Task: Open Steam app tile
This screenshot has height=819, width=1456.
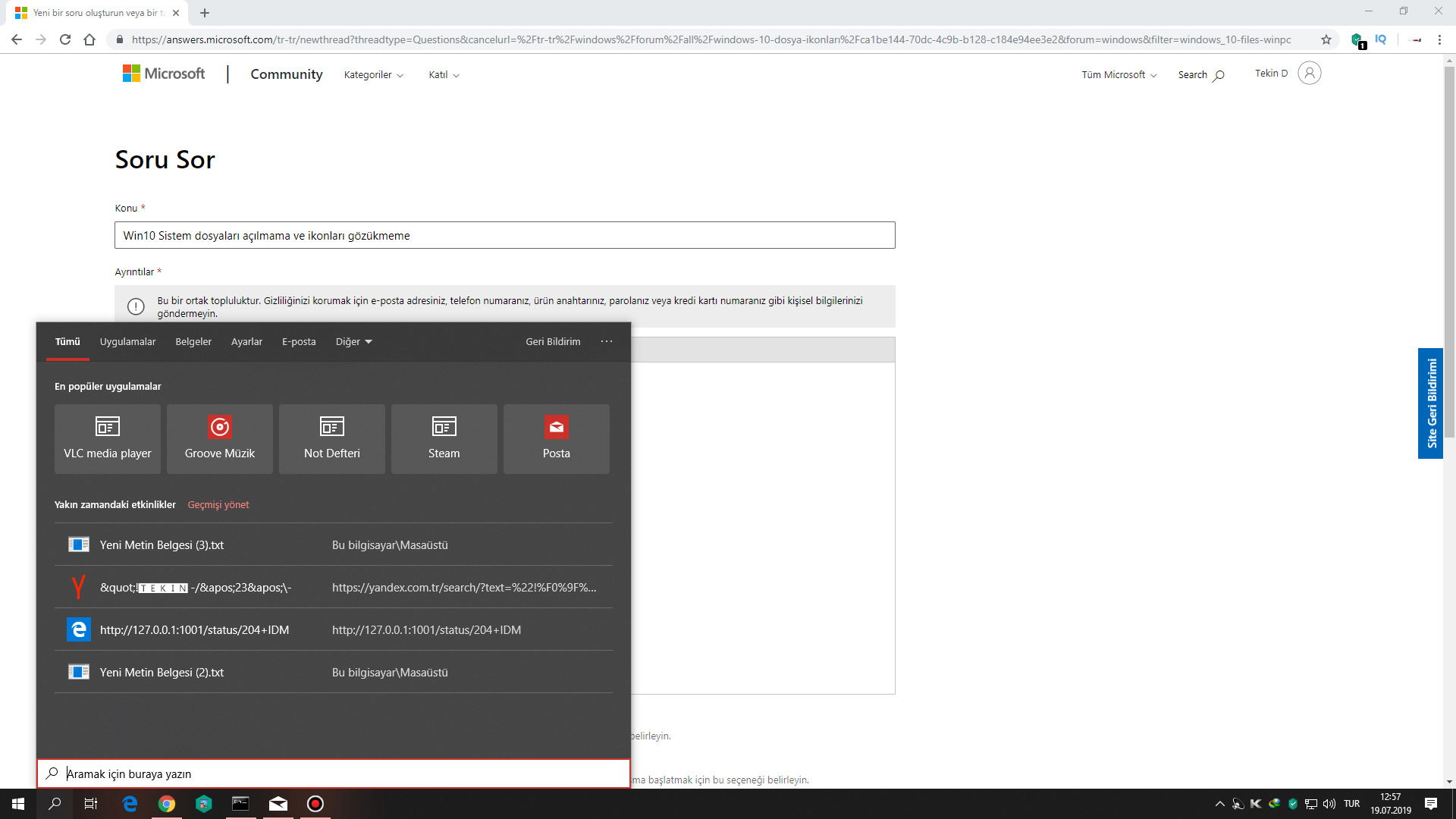Action: [444, 438]
